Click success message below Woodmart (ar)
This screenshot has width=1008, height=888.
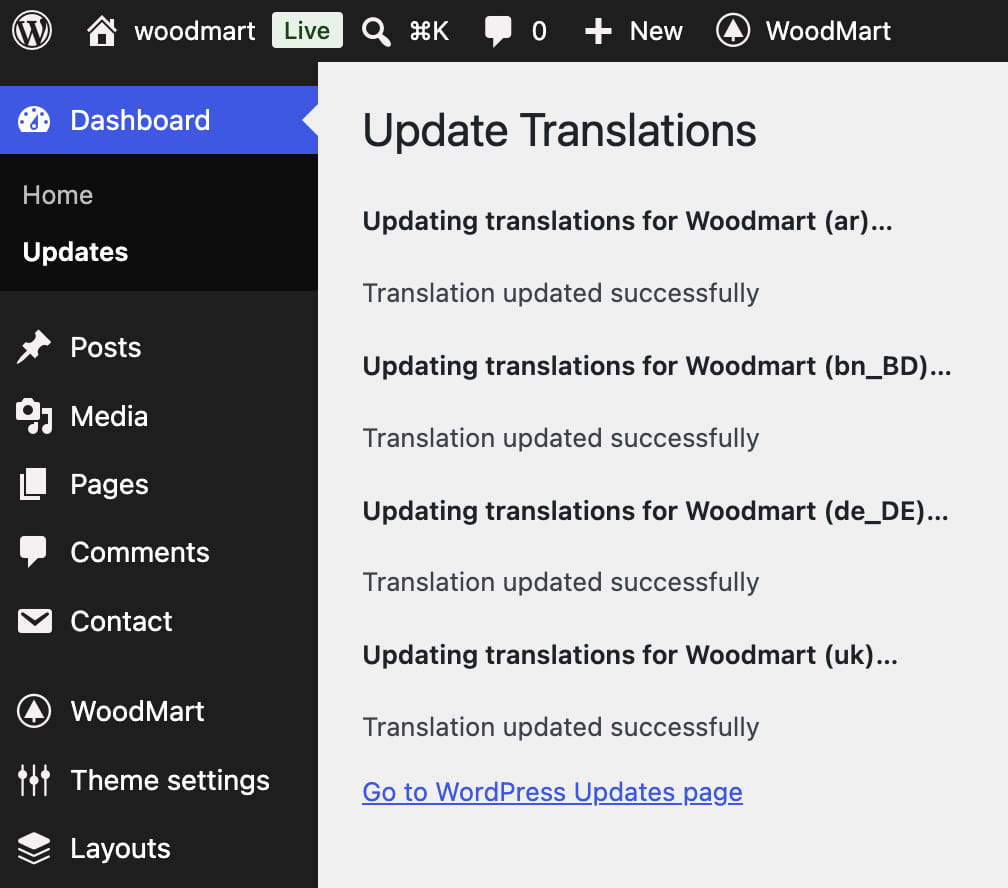pos(561,293)
